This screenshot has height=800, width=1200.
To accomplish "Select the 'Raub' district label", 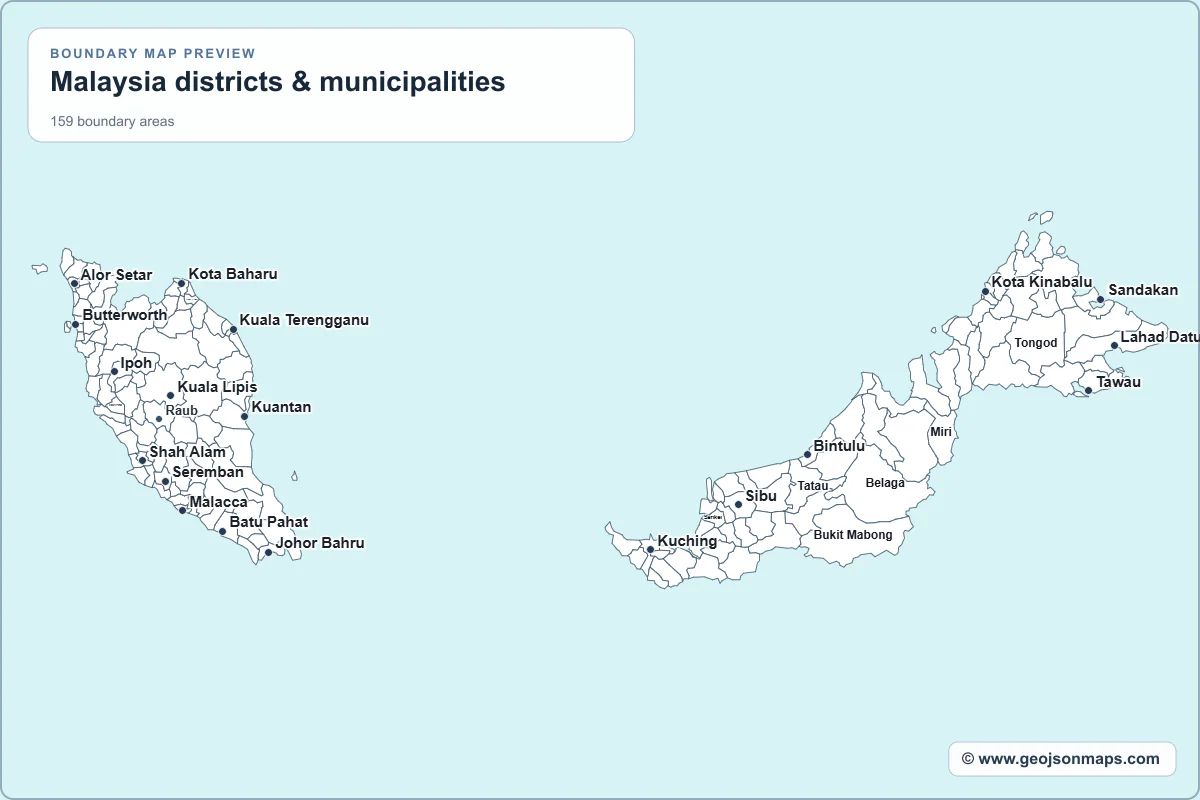I will [x=182, y=410].
